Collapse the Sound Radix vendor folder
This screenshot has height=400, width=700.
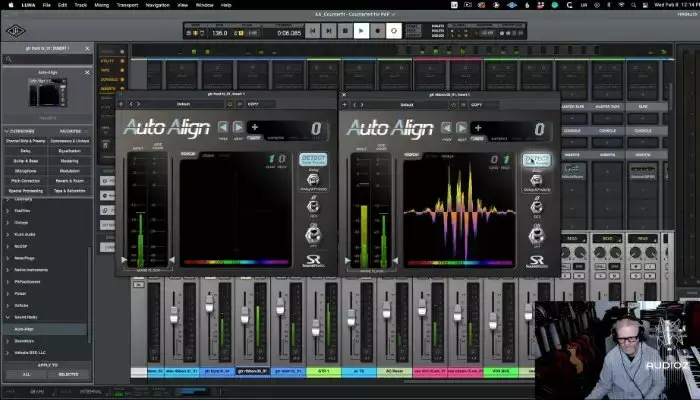tap(8, 317)
